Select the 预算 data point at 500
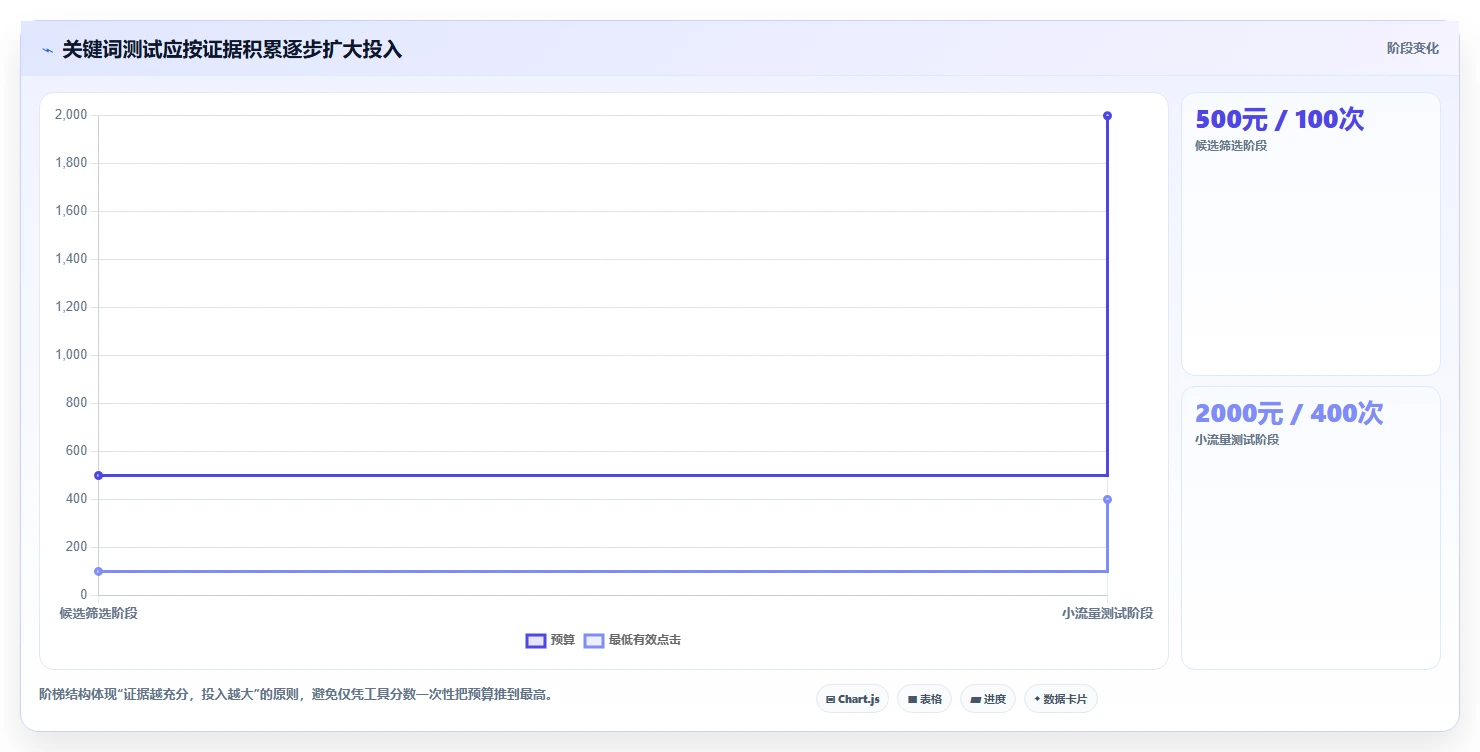The width and height of the screenshot is (1480, 752). 98,475
